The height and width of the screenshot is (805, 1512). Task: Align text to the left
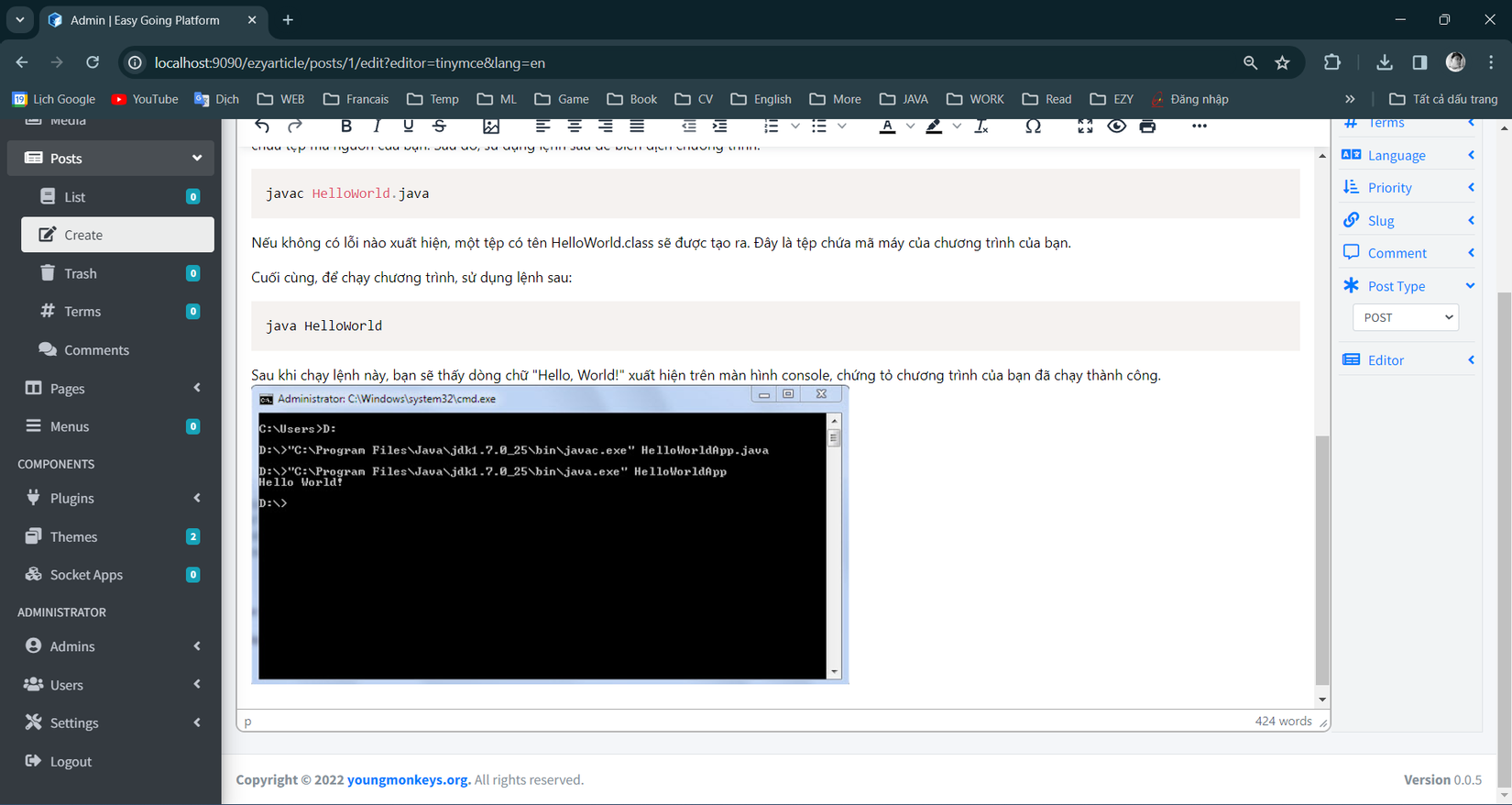click(542, 126)
